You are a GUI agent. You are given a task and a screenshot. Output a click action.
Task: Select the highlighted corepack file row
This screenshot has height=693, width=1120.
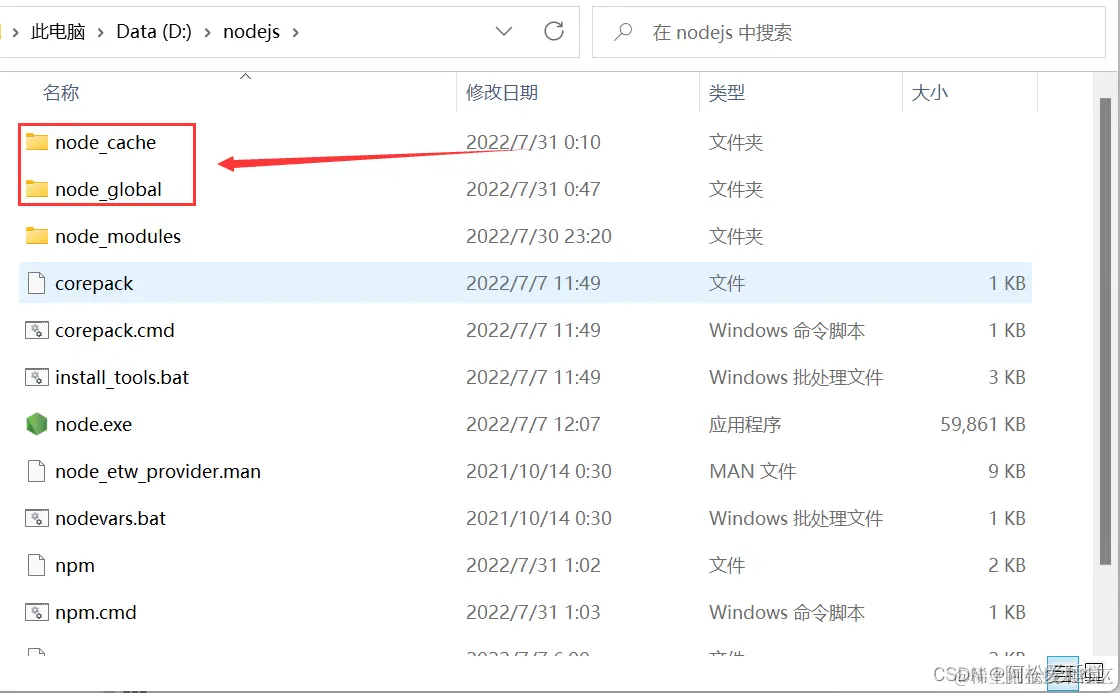point(95,283)
